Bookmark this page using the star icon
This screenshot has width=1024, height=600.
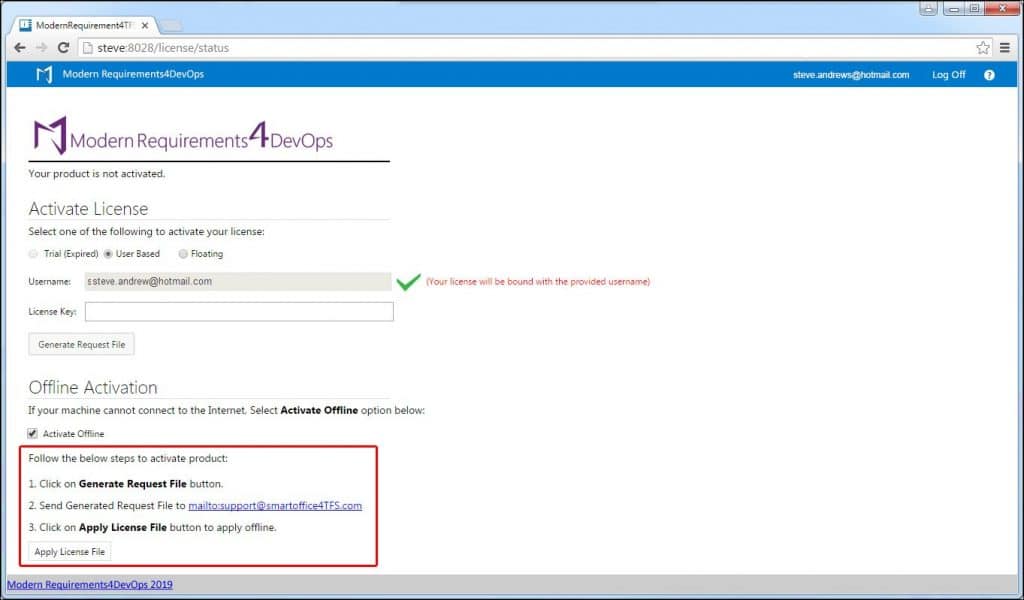pyautogui.click(x=984, y=46)
